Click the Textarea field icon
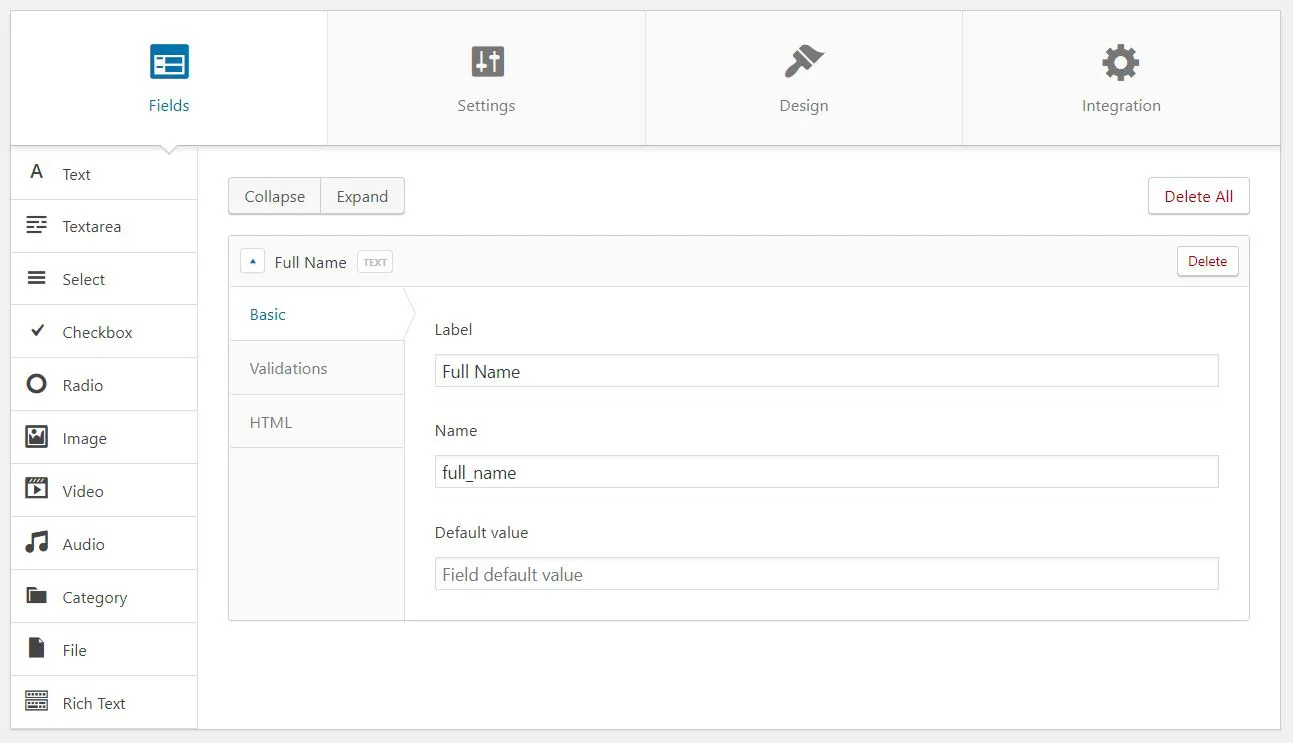 37,225
